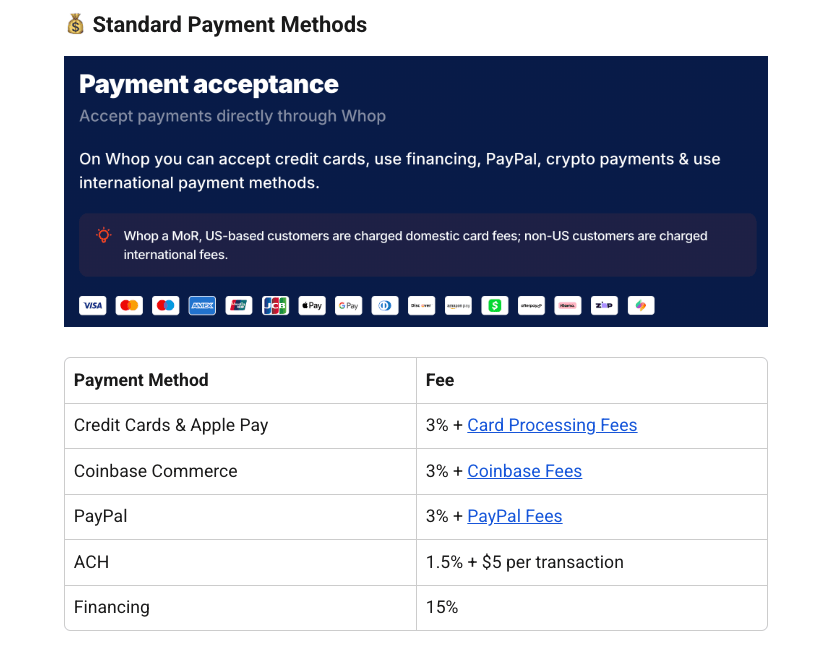827x655 pixels.
Task: Select the Google Pay icon
Action: (348, 305)
